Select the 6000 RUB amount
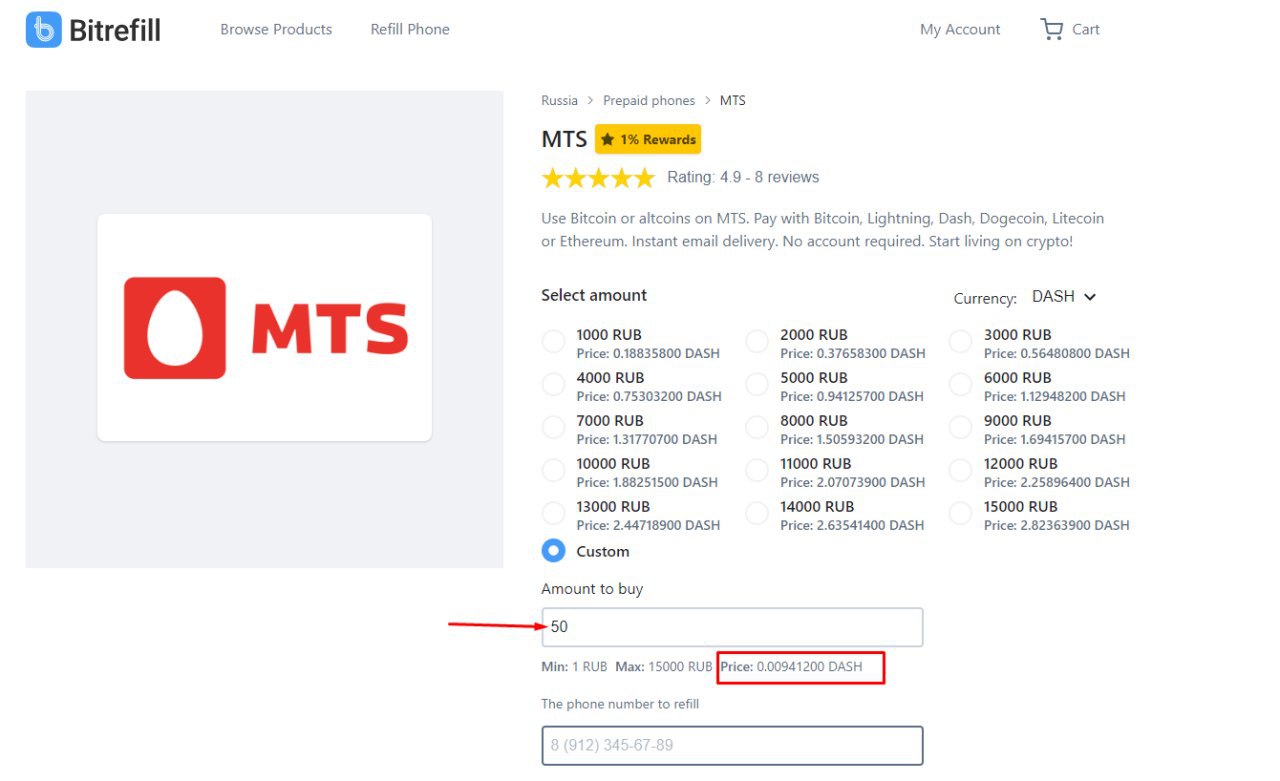 960,385
